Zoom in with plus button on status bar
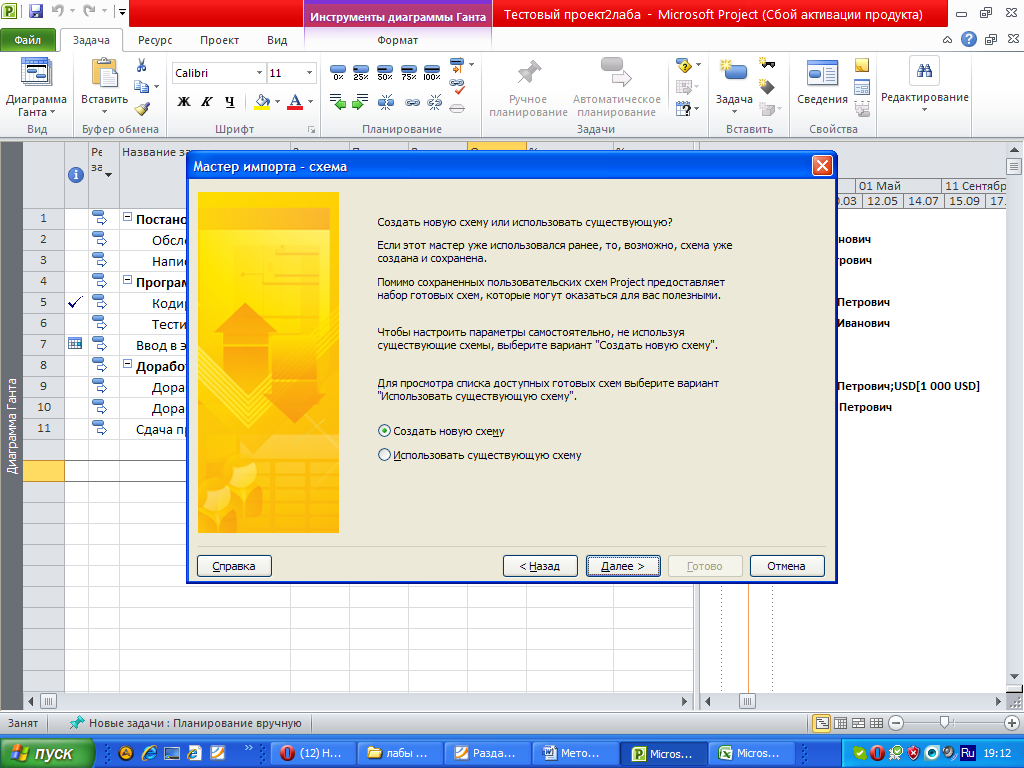This screenshot has width=1024, height=768. coord(1012,723)
